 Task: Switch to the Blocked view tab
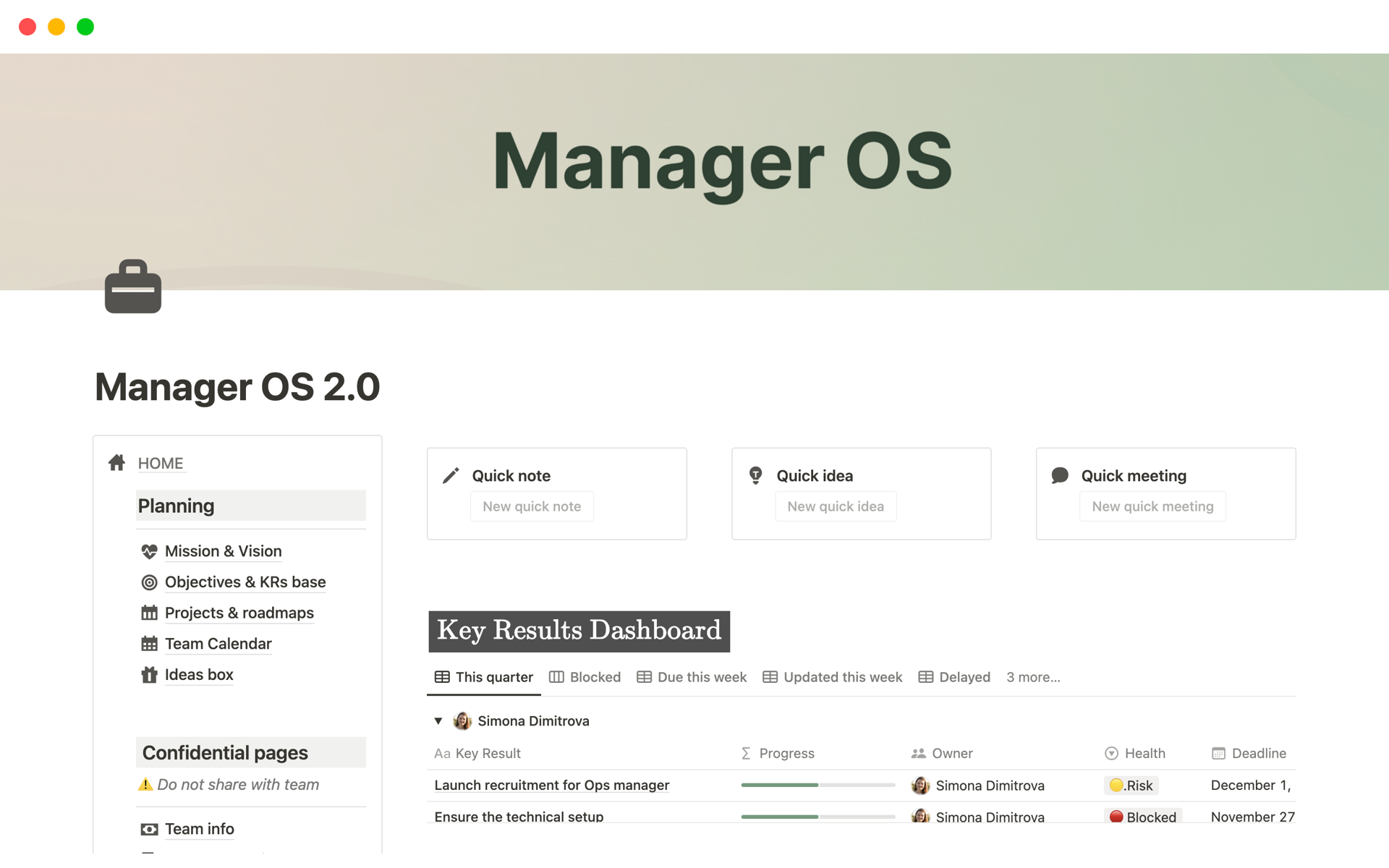tap(595, 677)
